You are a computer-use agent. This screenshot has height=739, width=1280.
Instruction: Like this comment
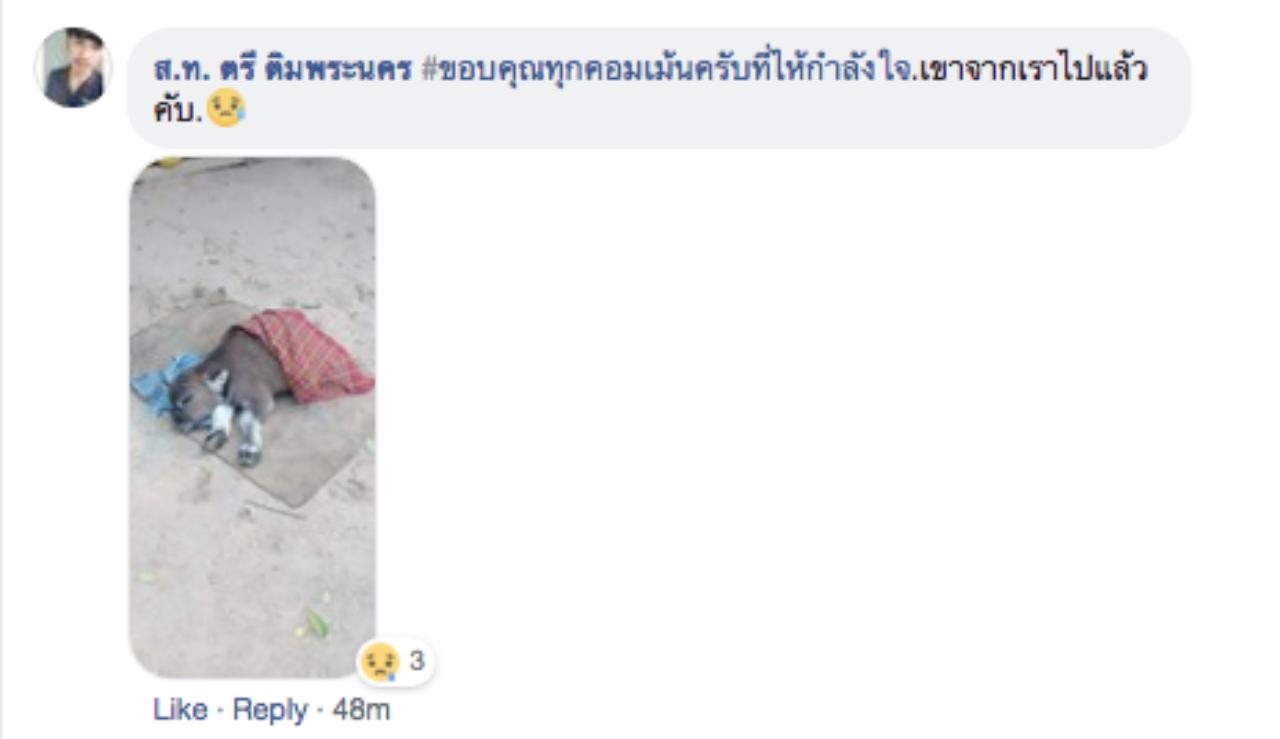[x=180, y=710]
